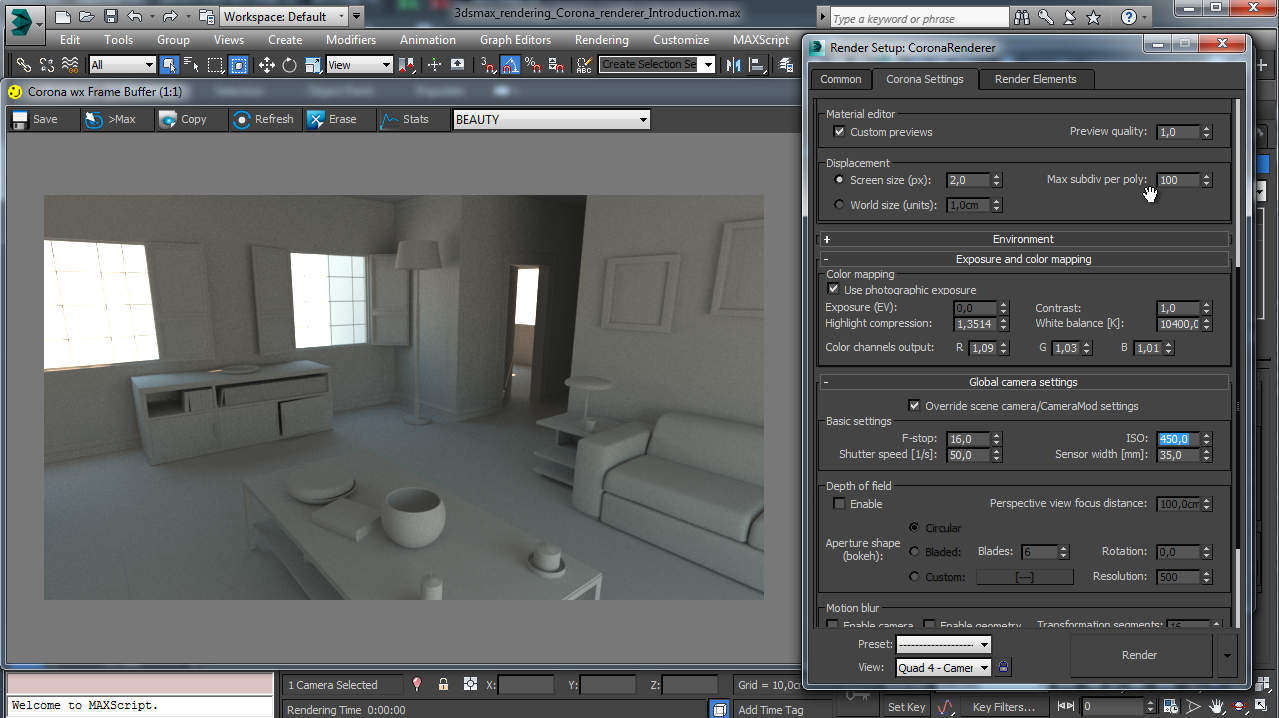Expand the Environment rollout
Viewport: 1279px width, 718px height.
[x=1023, y=239]
